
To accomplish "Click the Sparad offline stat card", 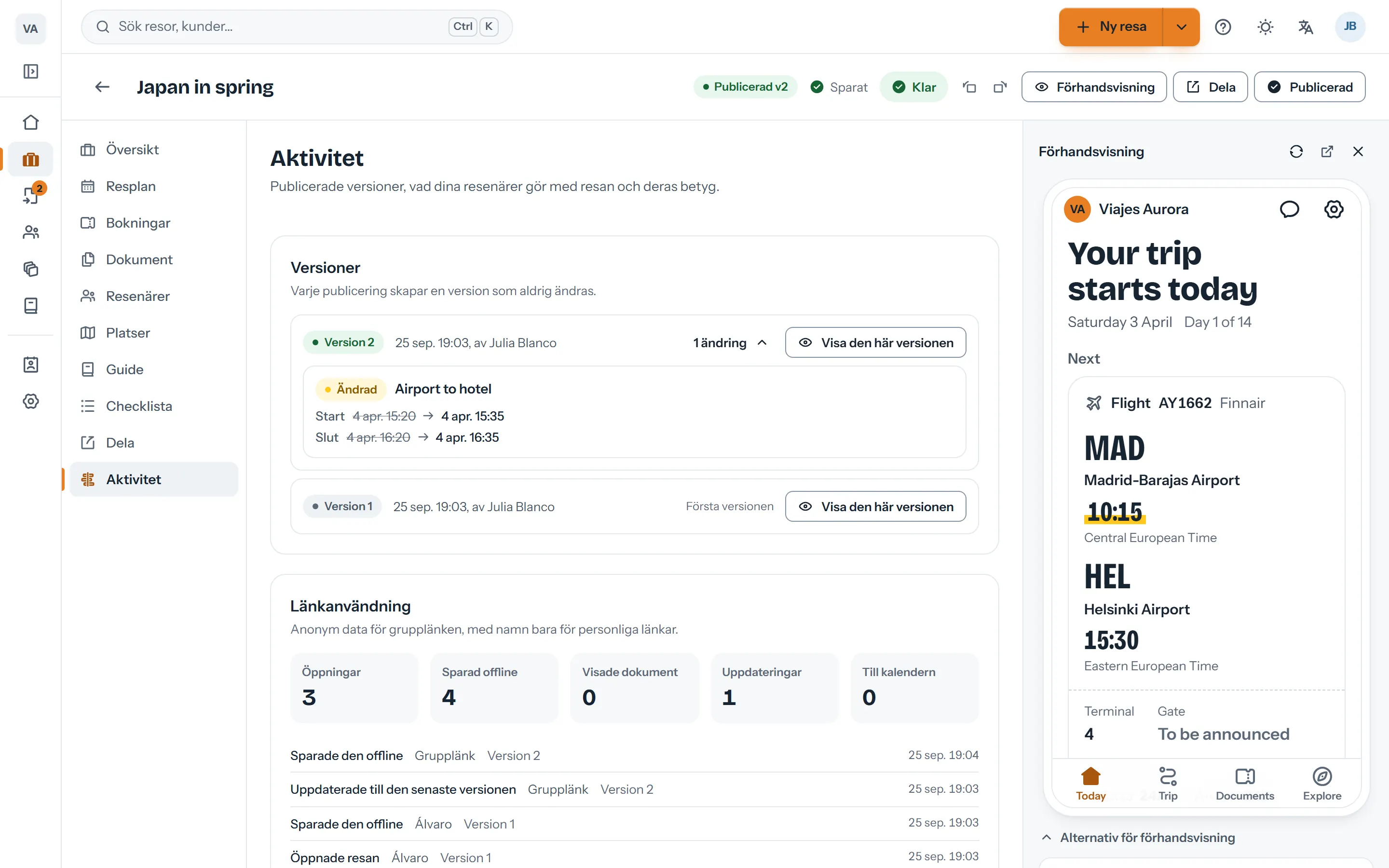I will point(494,688).
